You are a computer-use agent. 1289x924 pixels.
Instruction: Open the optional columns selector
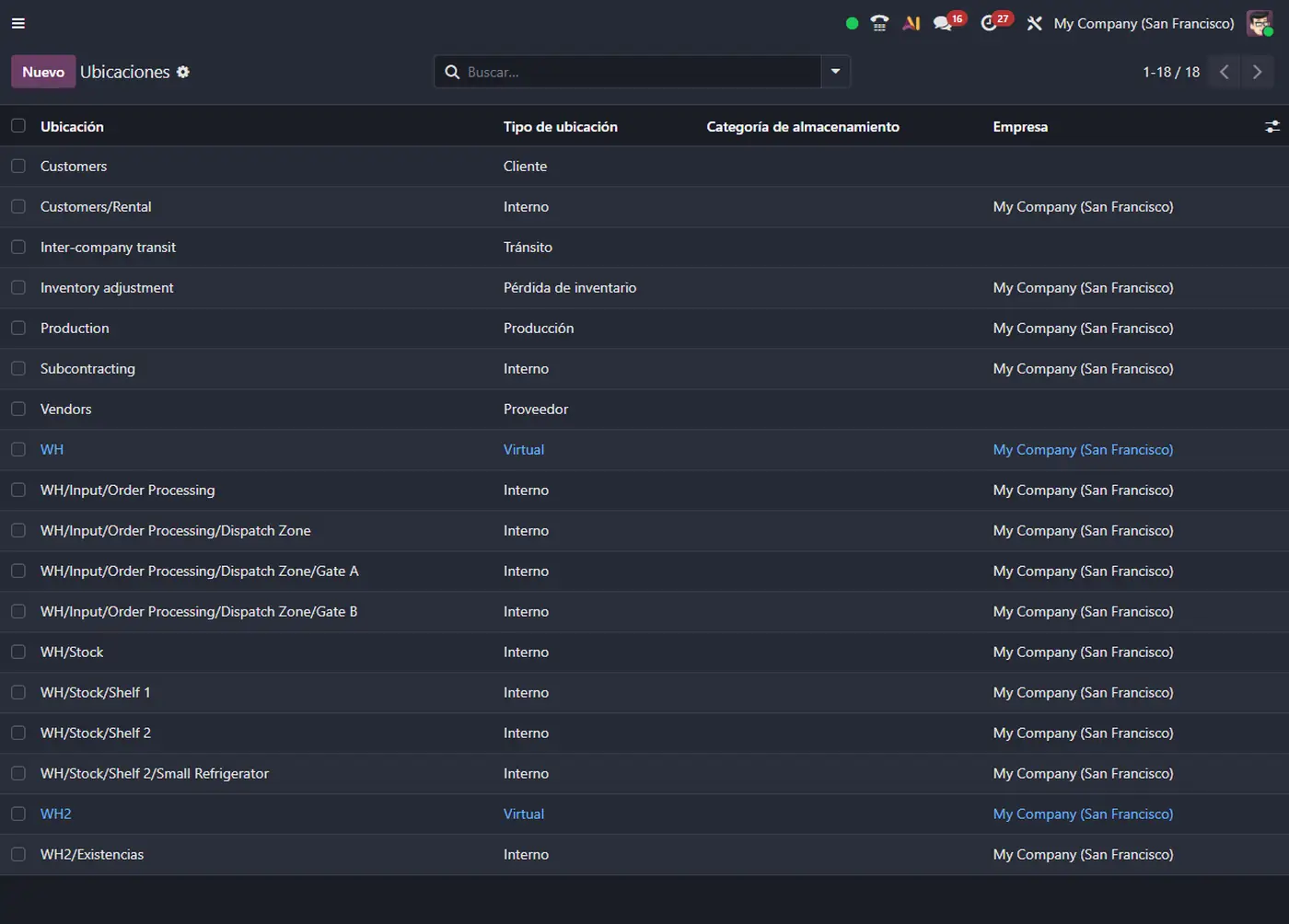click(1272, 127)
